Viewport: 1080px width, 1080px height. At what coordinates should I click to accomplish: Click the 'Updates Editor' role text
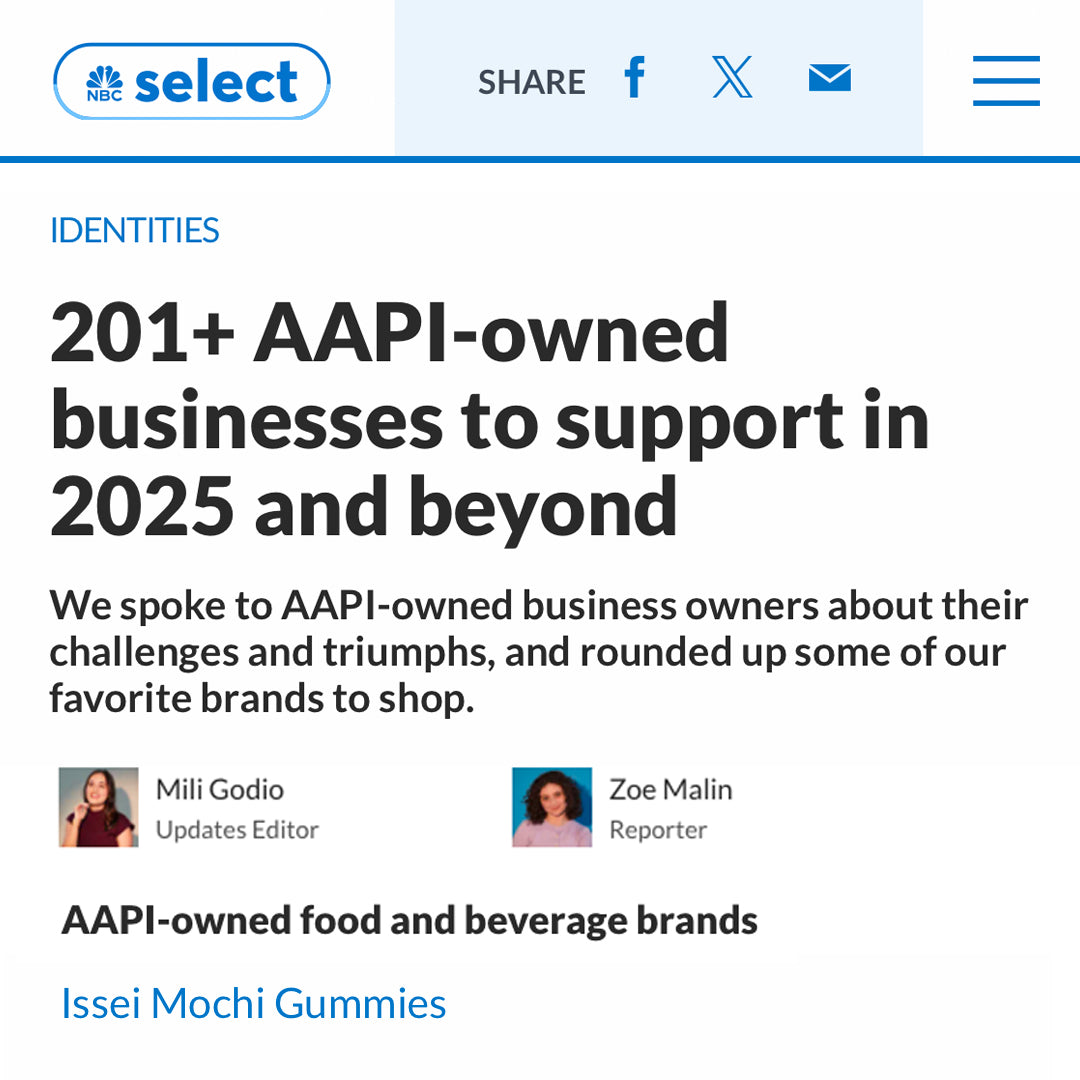[237, 830]
